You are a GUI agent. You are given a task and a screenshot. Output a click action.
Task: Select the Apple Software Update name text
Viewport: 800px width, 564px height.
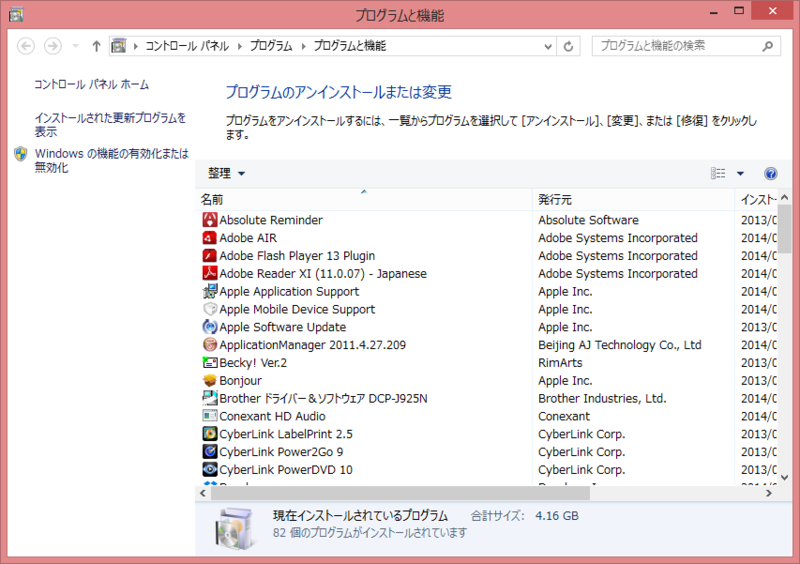283,327
